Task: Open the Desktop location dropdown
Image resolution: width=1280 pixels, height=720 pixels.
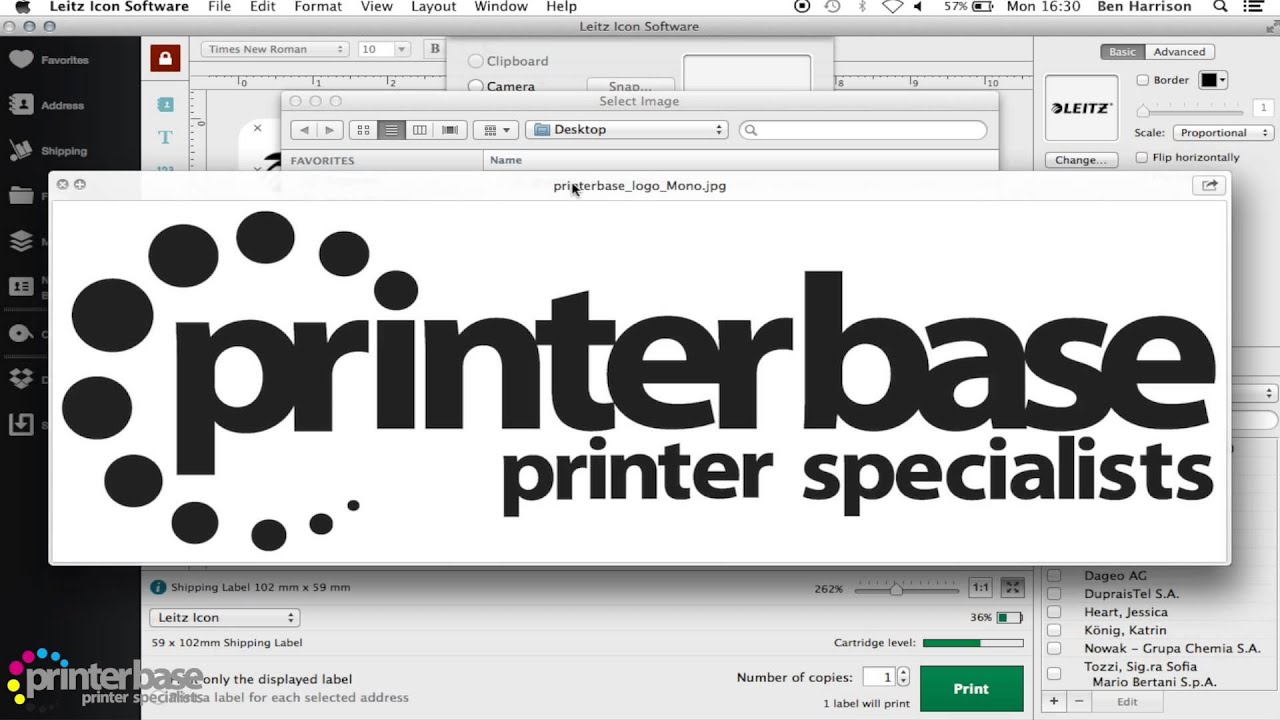Action: [x=626, y=129]
